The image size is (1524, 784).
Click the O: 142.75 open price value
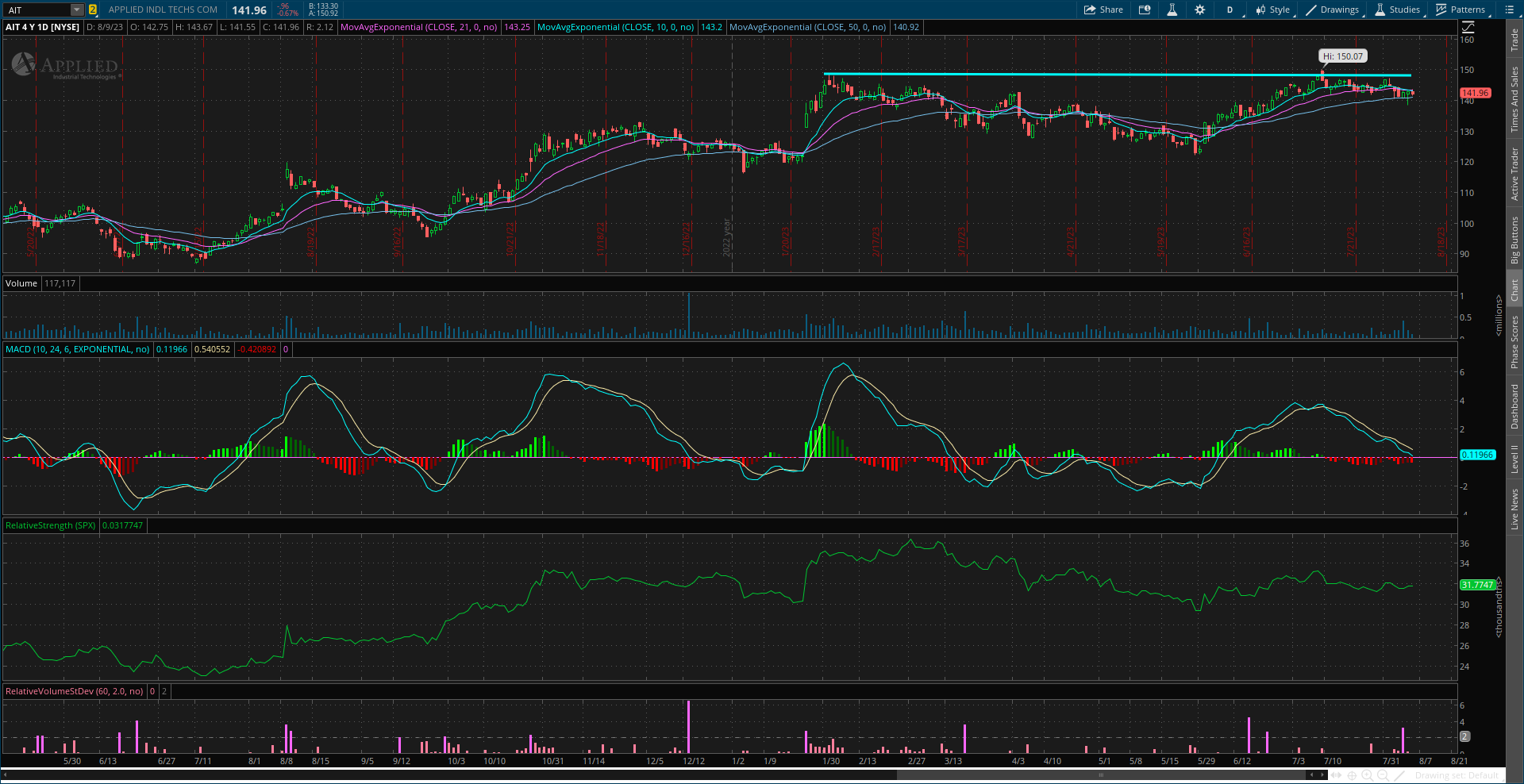[x=148, y=27]
